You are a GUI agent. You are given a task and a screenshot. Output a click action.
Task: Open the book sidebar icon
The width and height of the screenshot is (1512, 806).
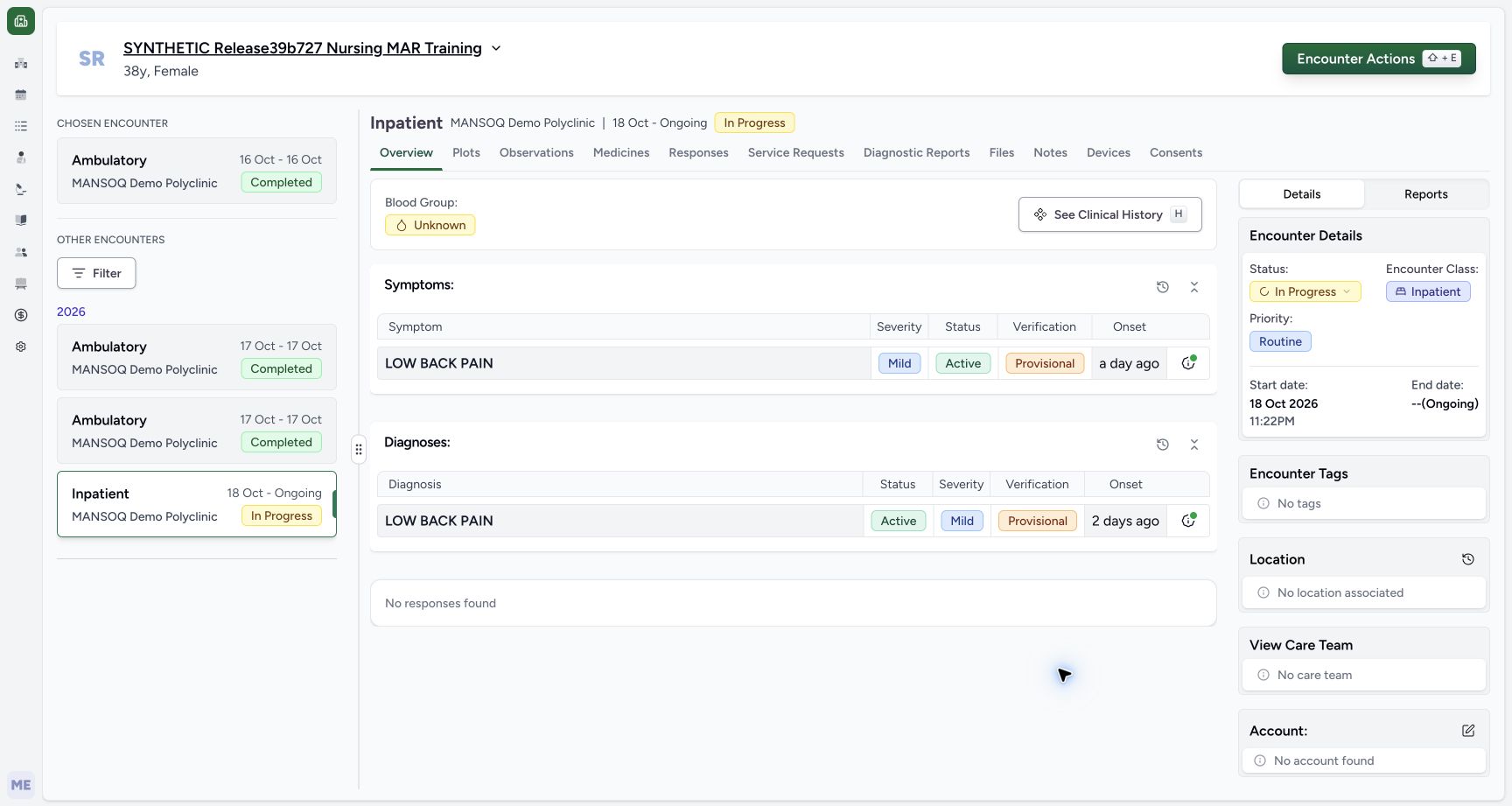[x=21, y=221]
